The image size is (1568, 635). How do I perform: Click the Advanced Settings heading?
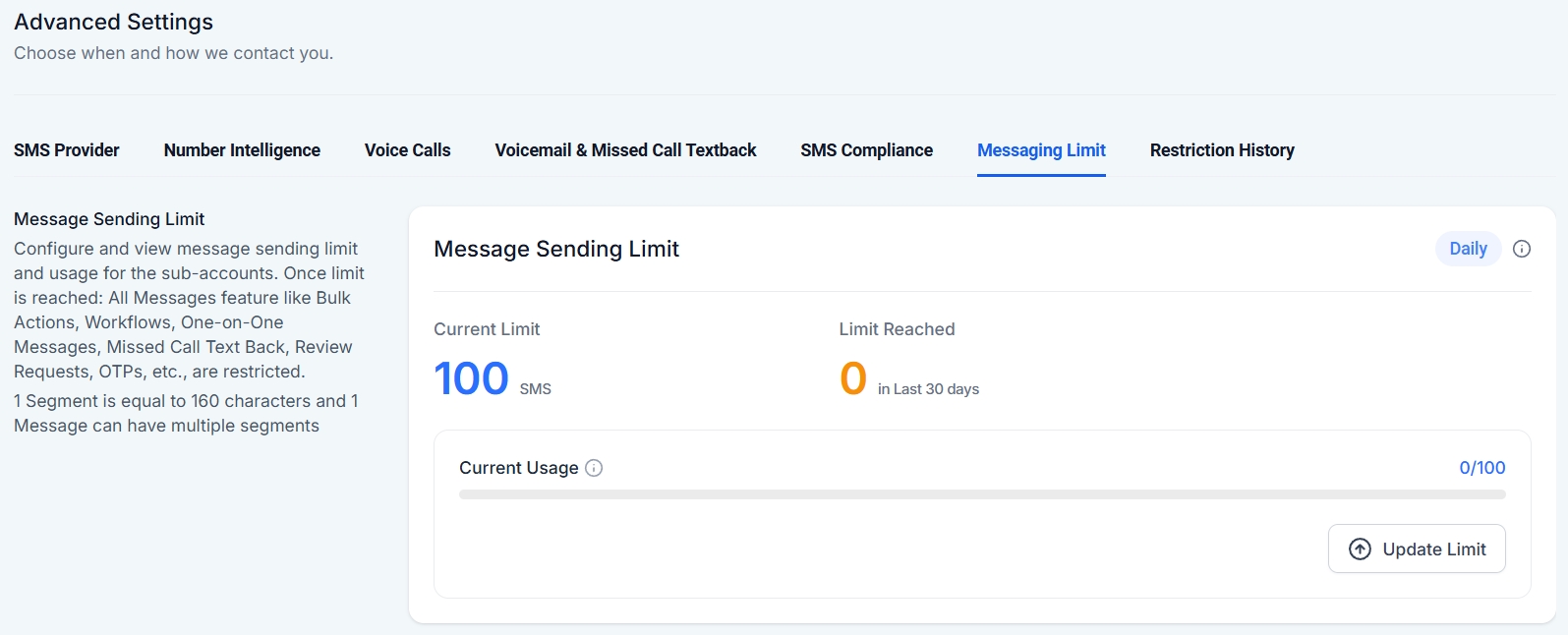[113, 22]
